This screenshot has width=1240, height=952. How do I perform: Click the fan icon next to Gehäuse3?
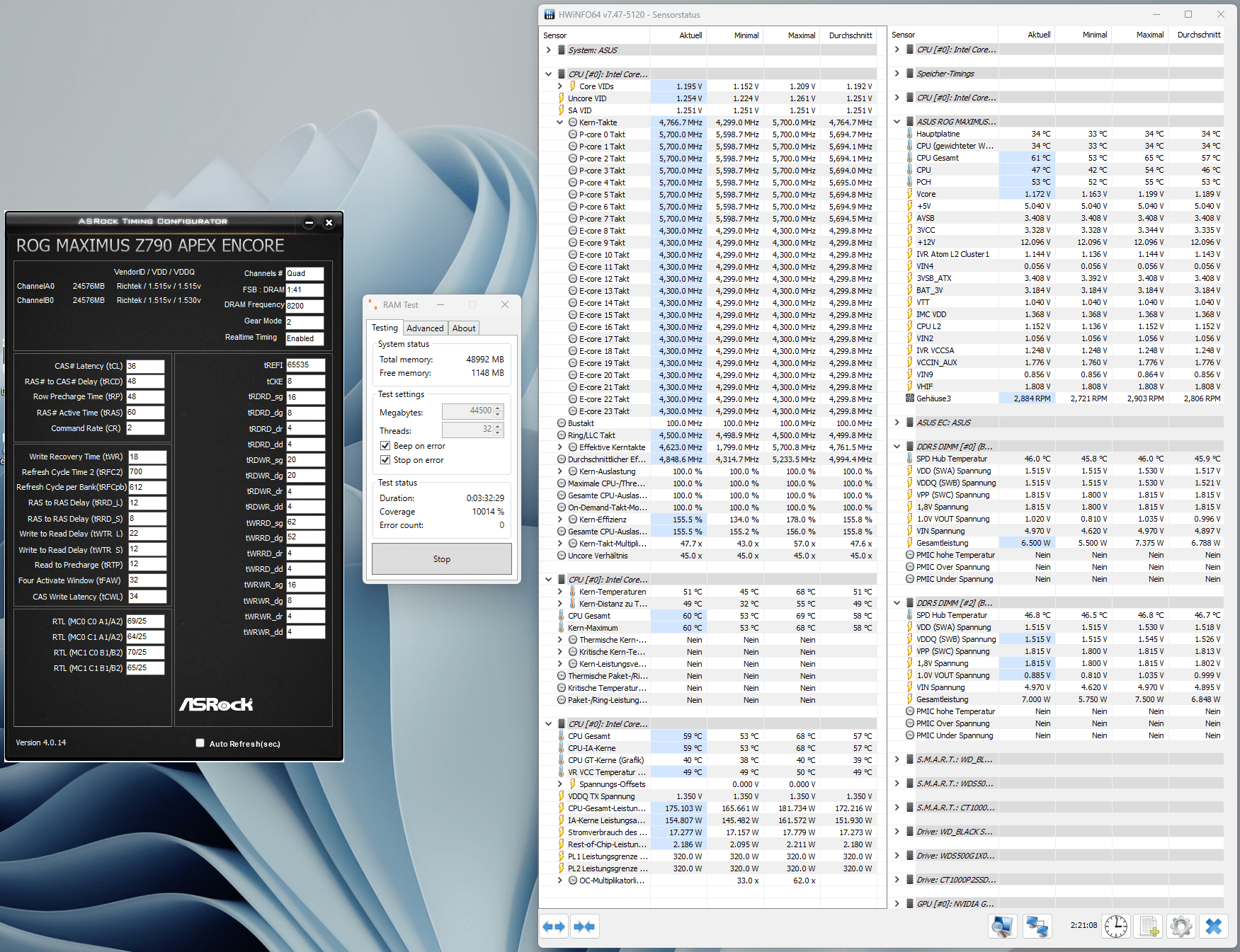910,398
